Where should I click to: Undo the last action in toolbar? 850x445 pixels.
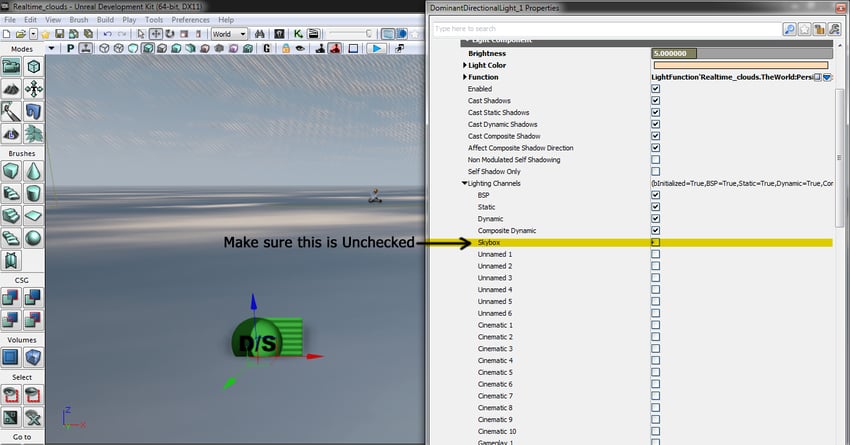coord(107,34)
